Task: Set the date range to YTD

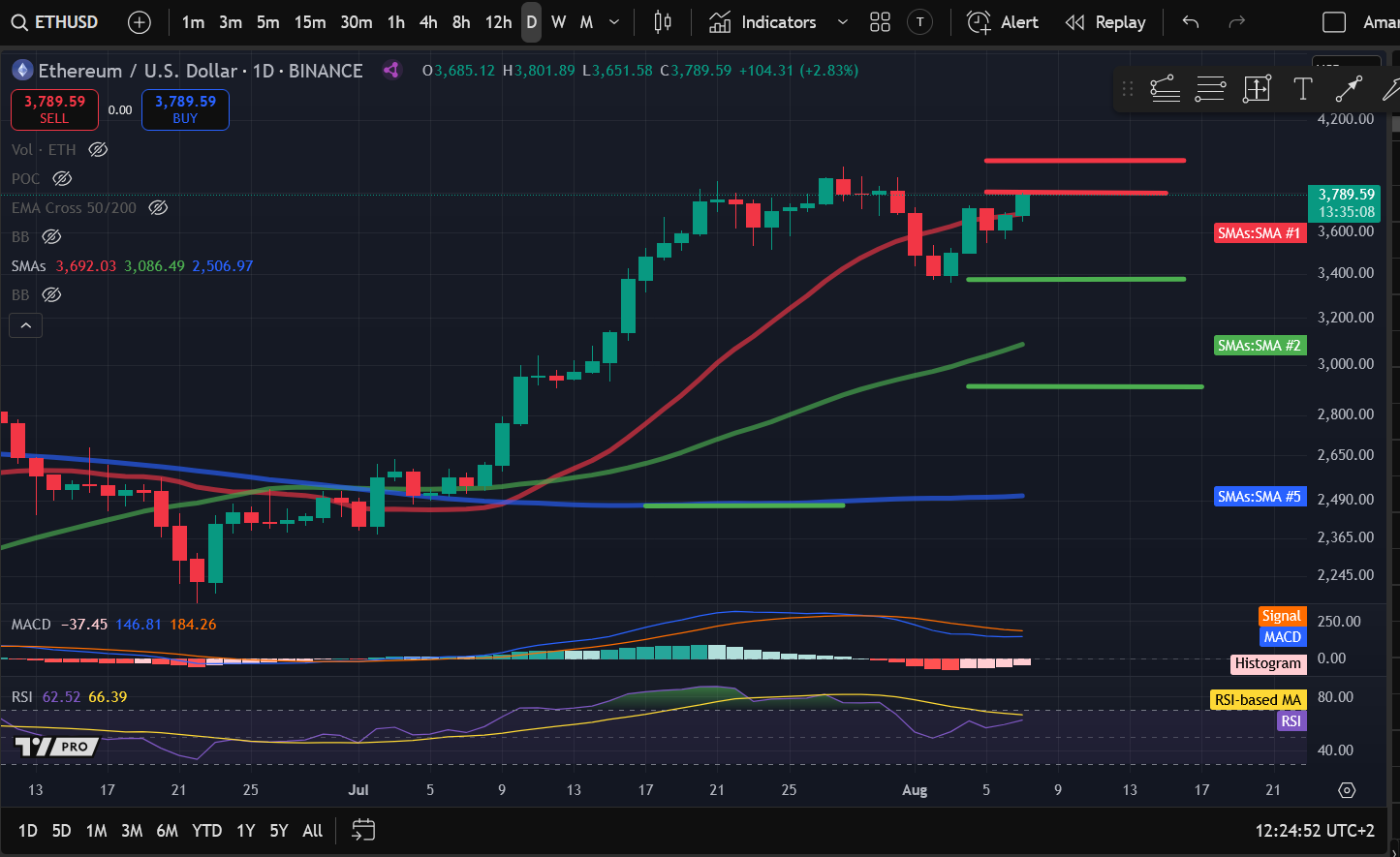Action: point(206,830)
